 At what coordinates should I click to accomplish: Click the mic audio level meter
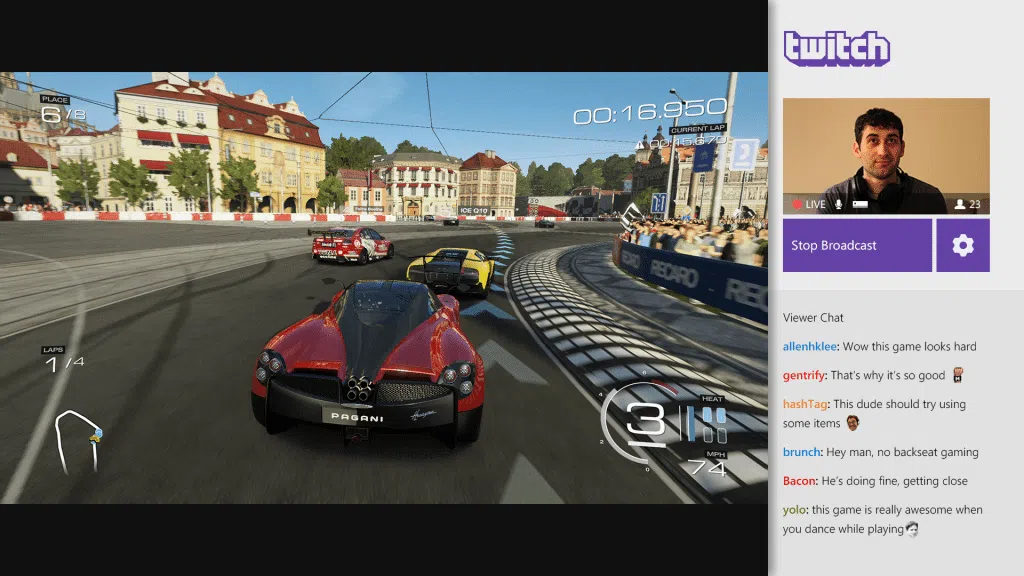pos(861,204)
